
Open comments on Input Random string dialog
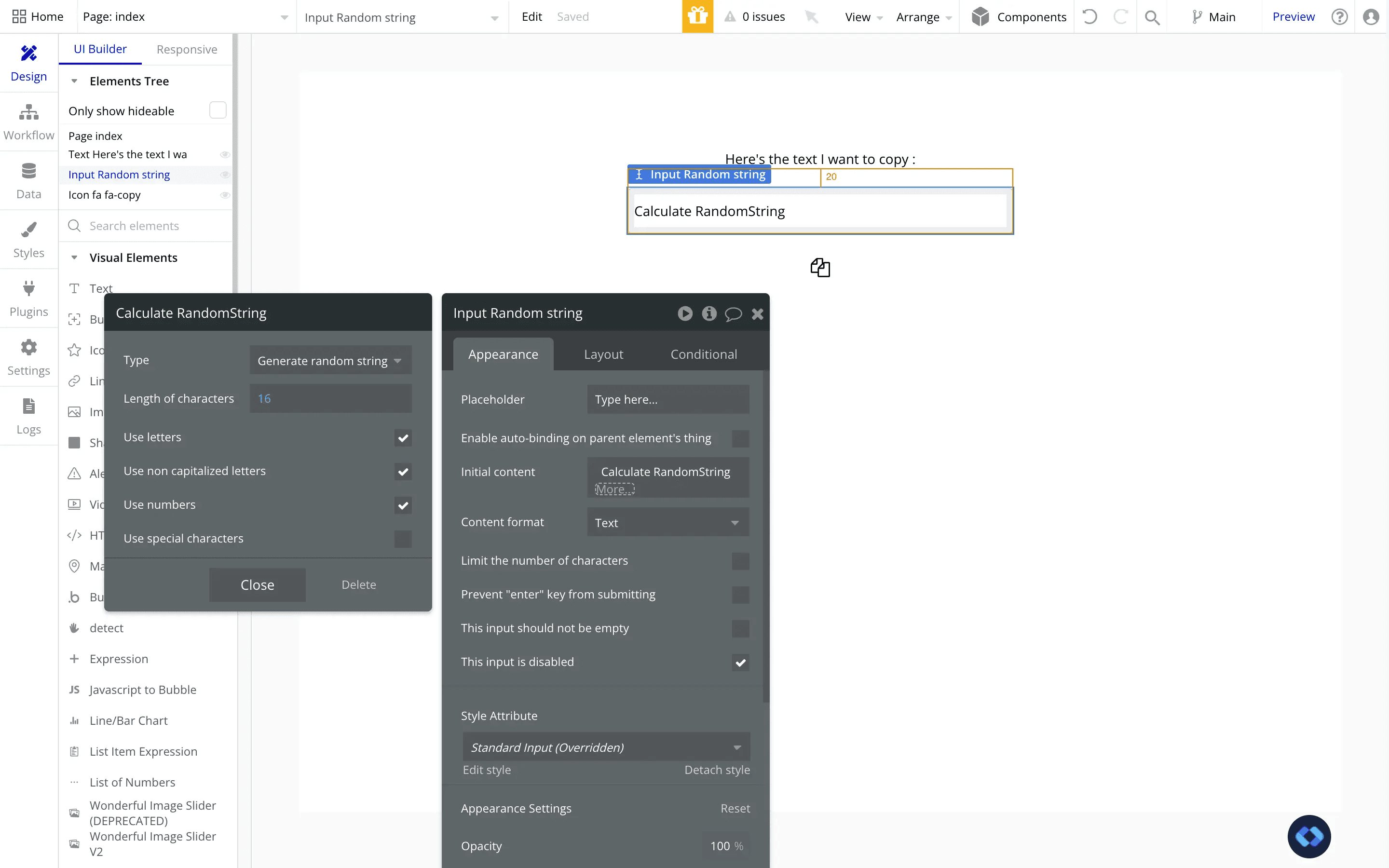[x=733, y=313]
